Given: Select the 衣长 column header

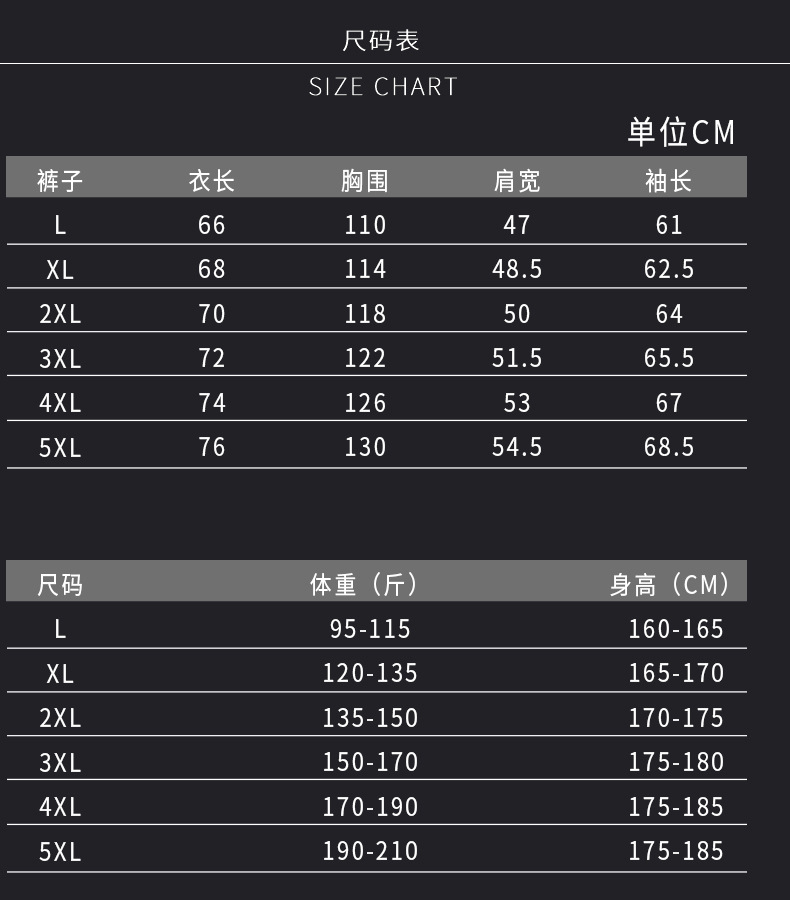Looking at the screenshot, I should pyautogui.click(x=212, y=181).
